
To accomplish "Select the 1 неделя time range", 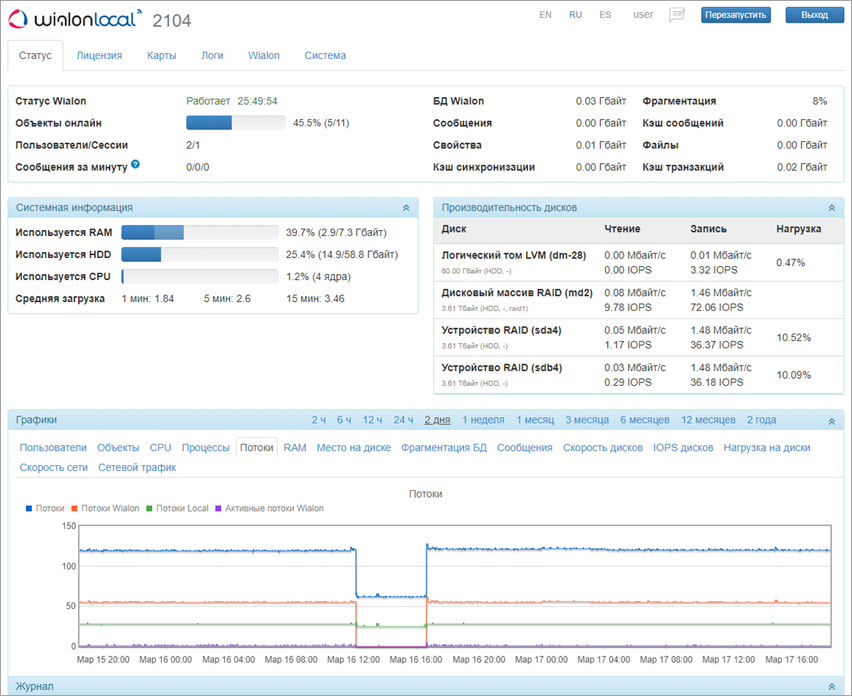I will coord(483,420).
